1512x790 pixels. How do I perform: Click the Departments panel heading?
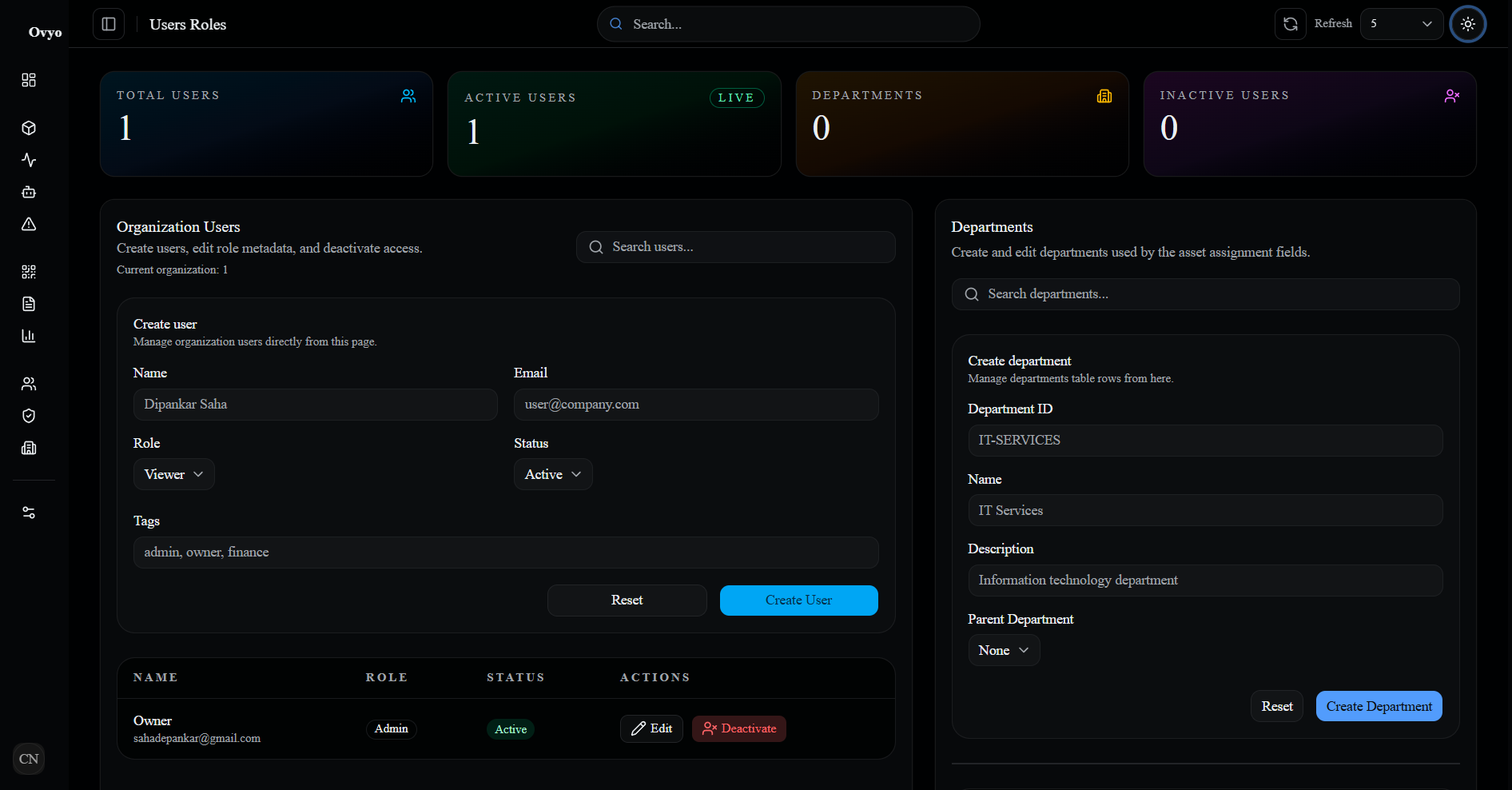992,227
